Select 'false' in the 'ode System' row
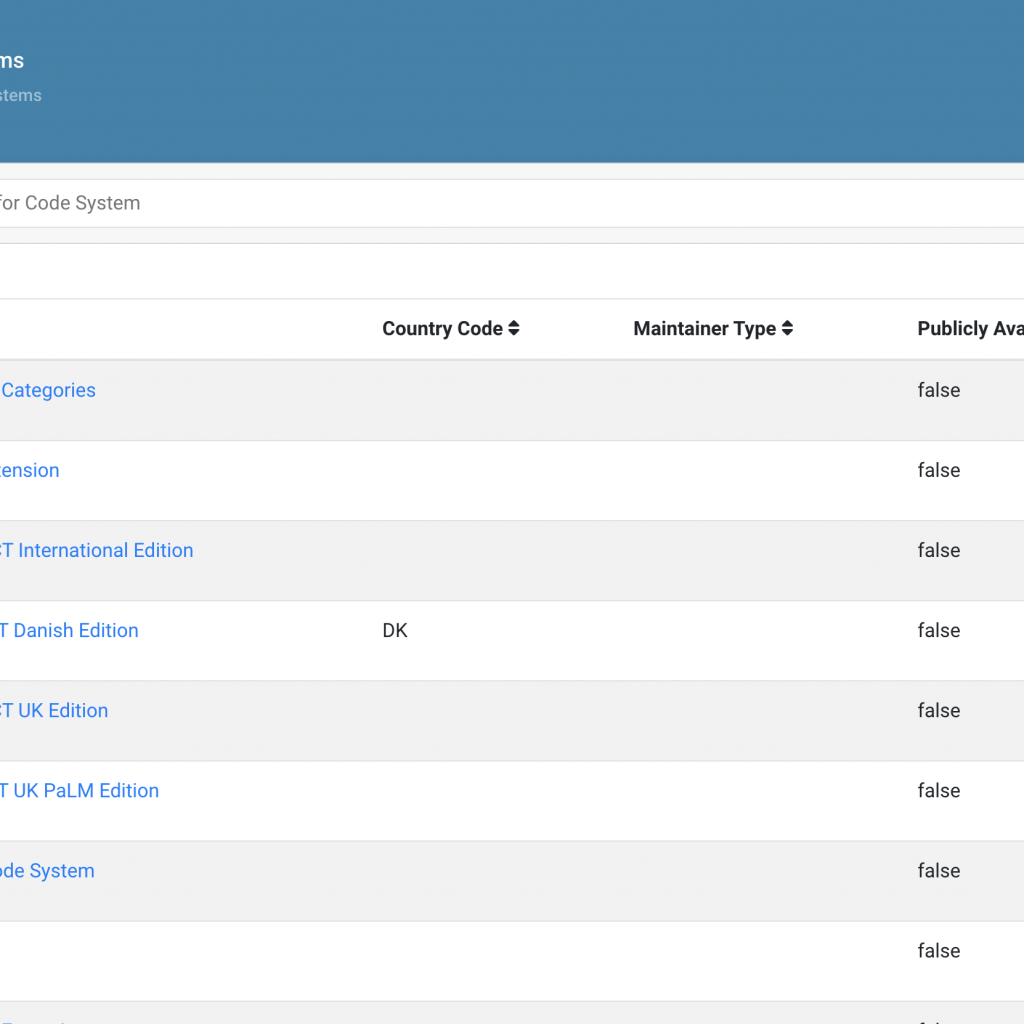The height and width of the screenshot is (1024, 1024). coord(938,871)
